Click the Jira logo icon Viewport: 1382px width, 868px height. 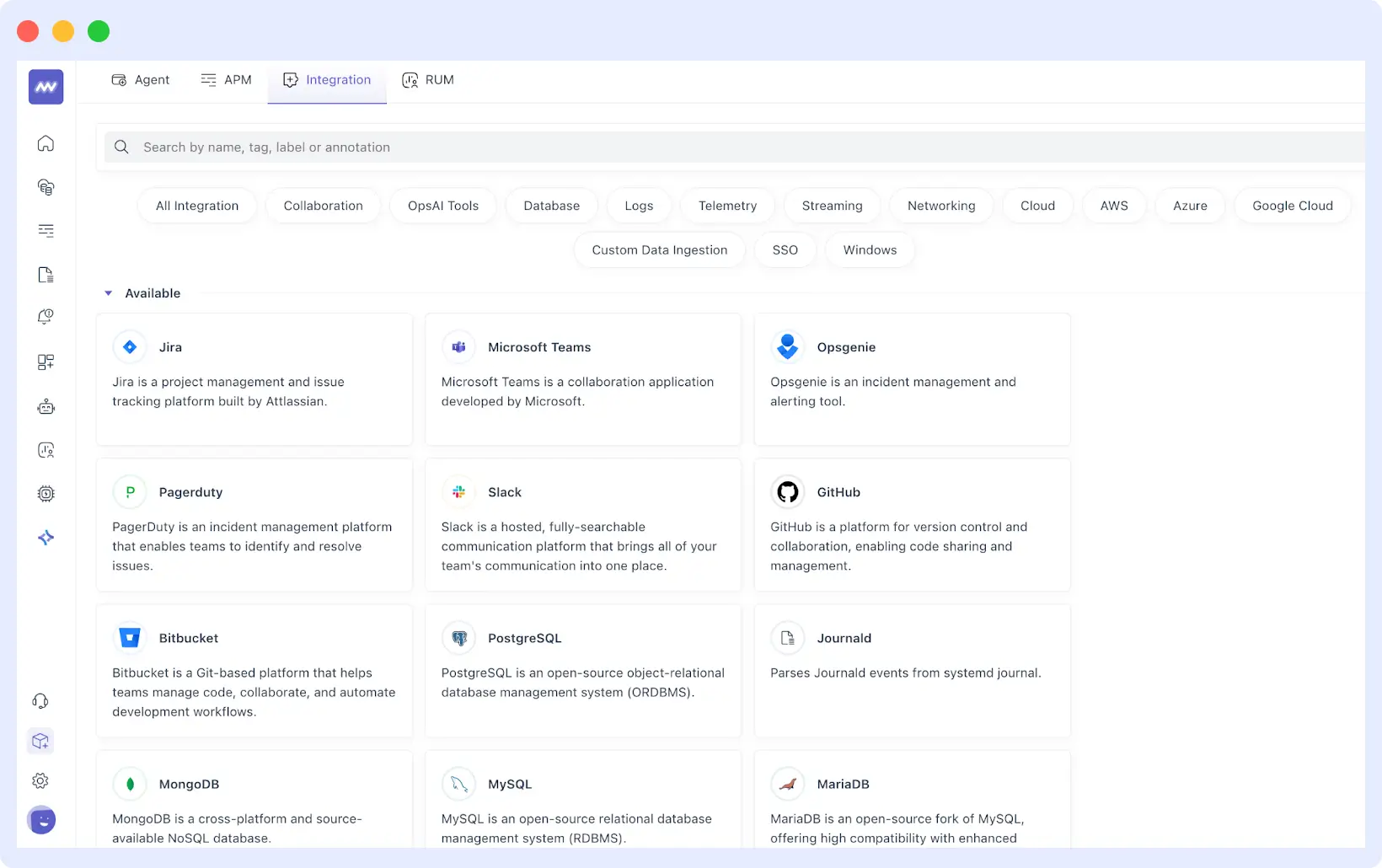130,347
